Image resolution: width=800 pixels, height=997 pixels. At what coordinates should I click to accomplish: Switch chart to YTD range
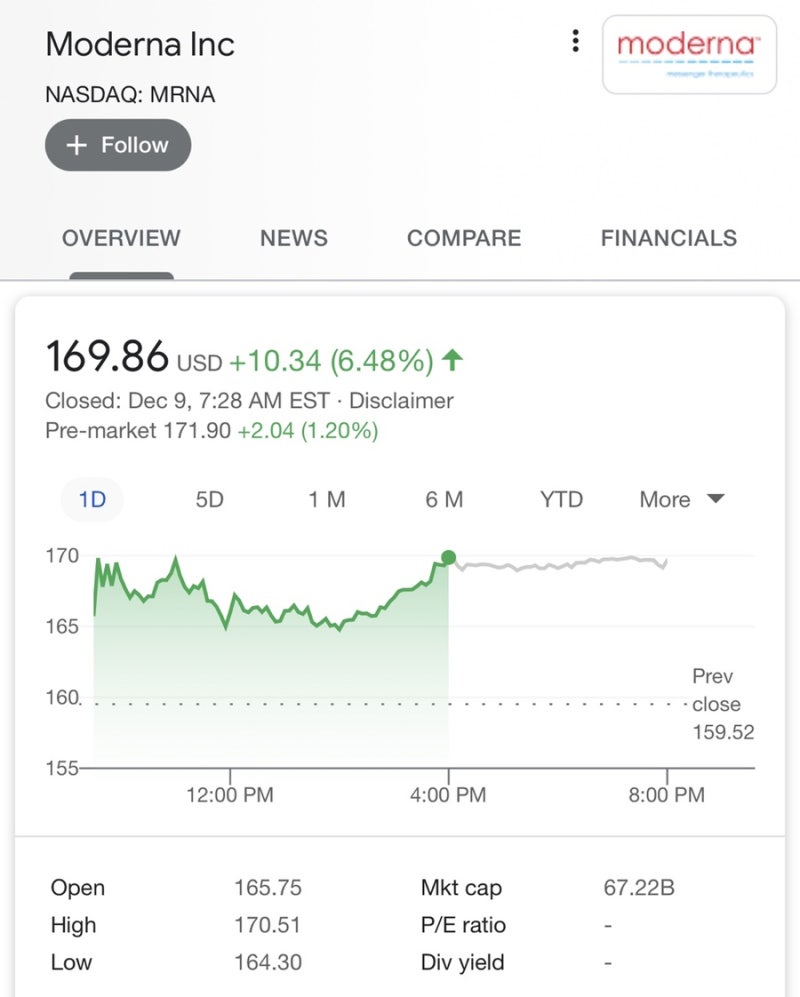point(561,499)
